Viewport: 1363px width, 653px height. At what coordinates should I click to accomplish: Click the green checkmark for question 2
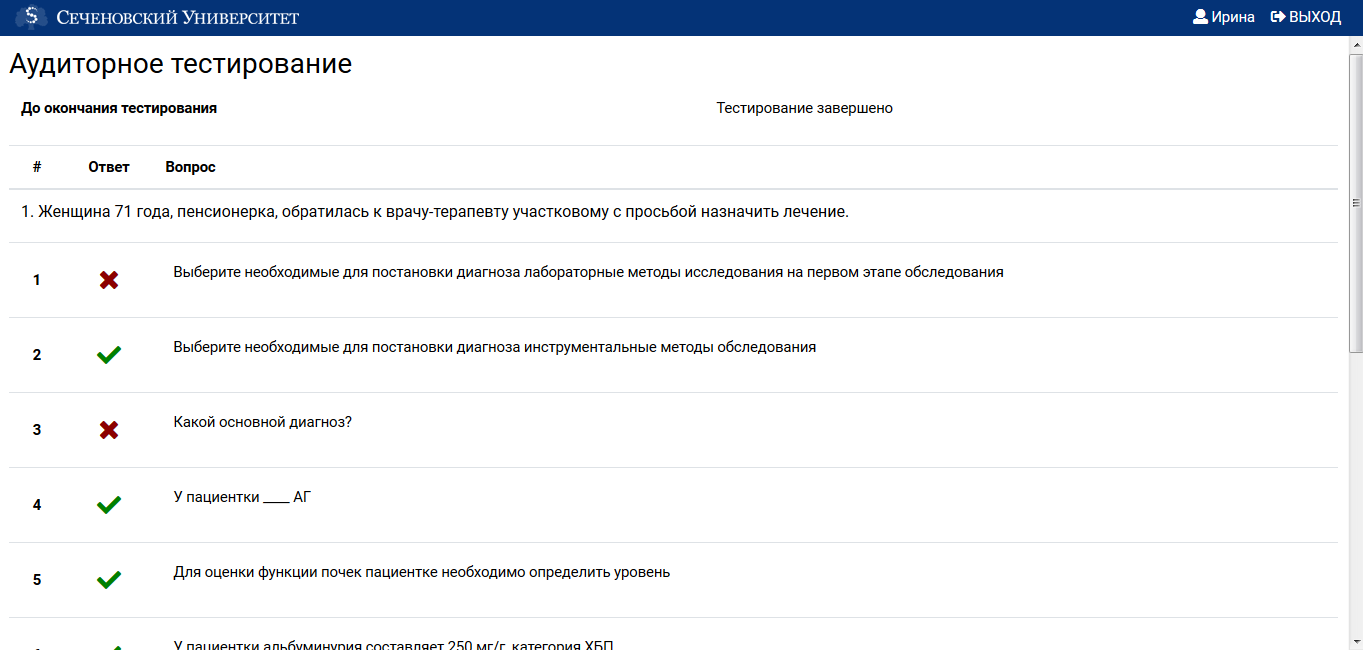(109, 354)
